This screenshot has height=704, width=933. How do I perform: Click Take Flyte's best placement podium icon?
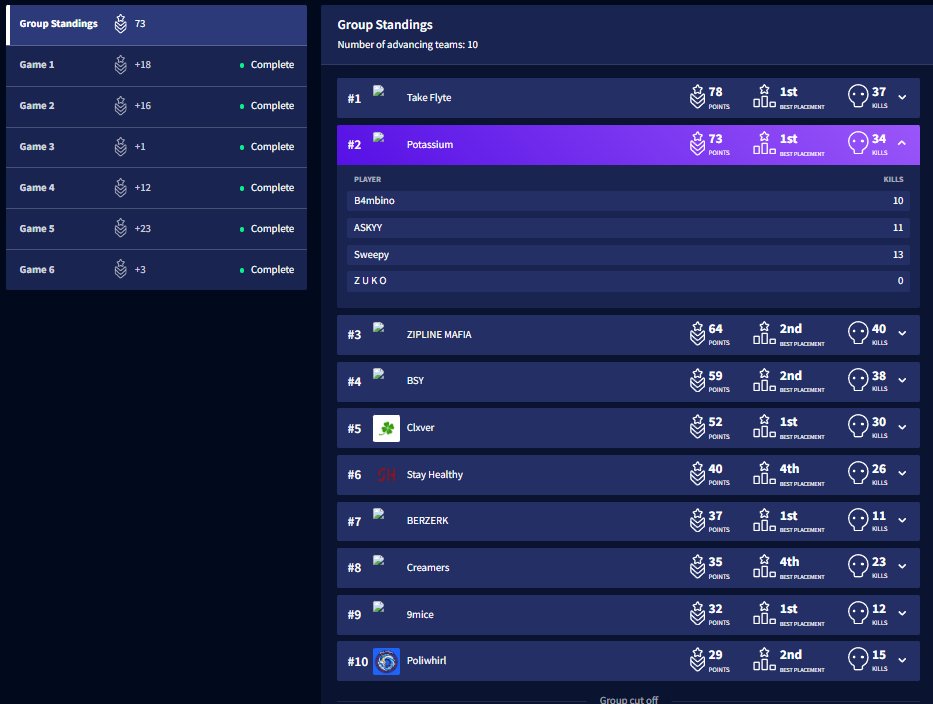(764, 96)
